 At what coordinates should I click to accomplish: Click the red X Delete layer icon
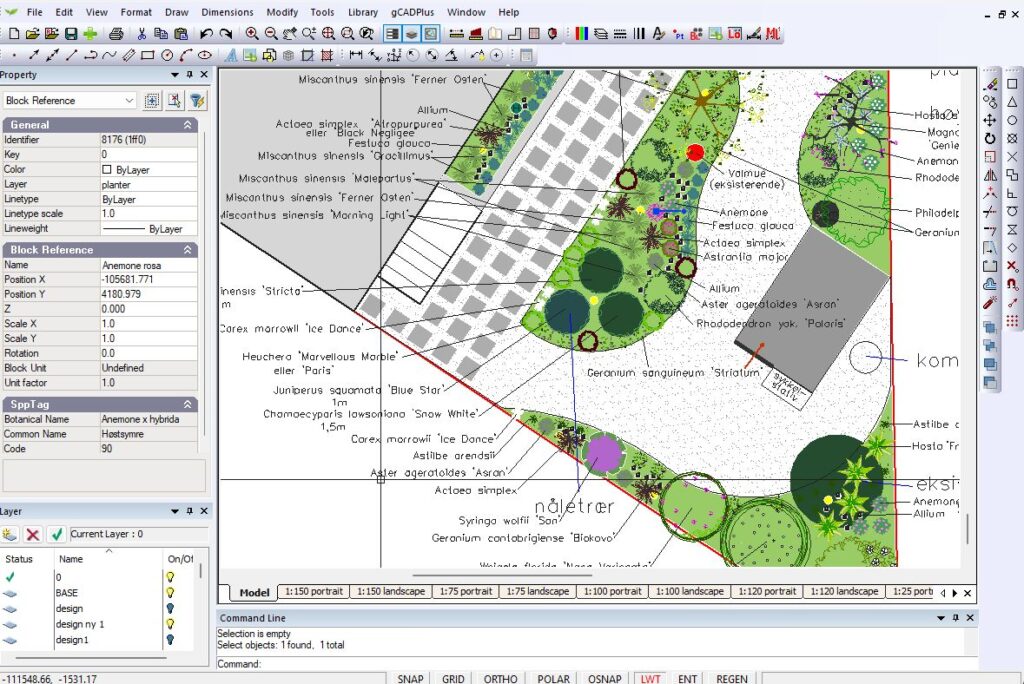[x=32, y=534]
